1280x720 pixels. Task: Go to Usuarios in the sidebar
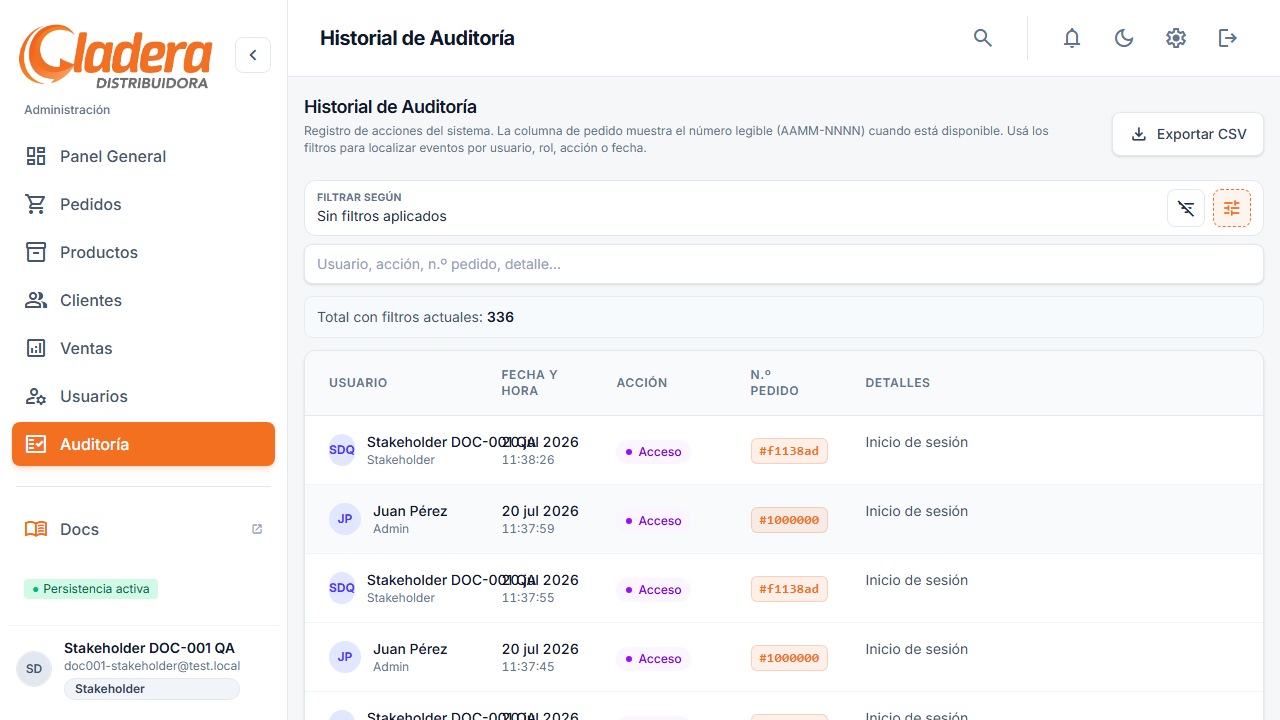[x=143, y=396]
